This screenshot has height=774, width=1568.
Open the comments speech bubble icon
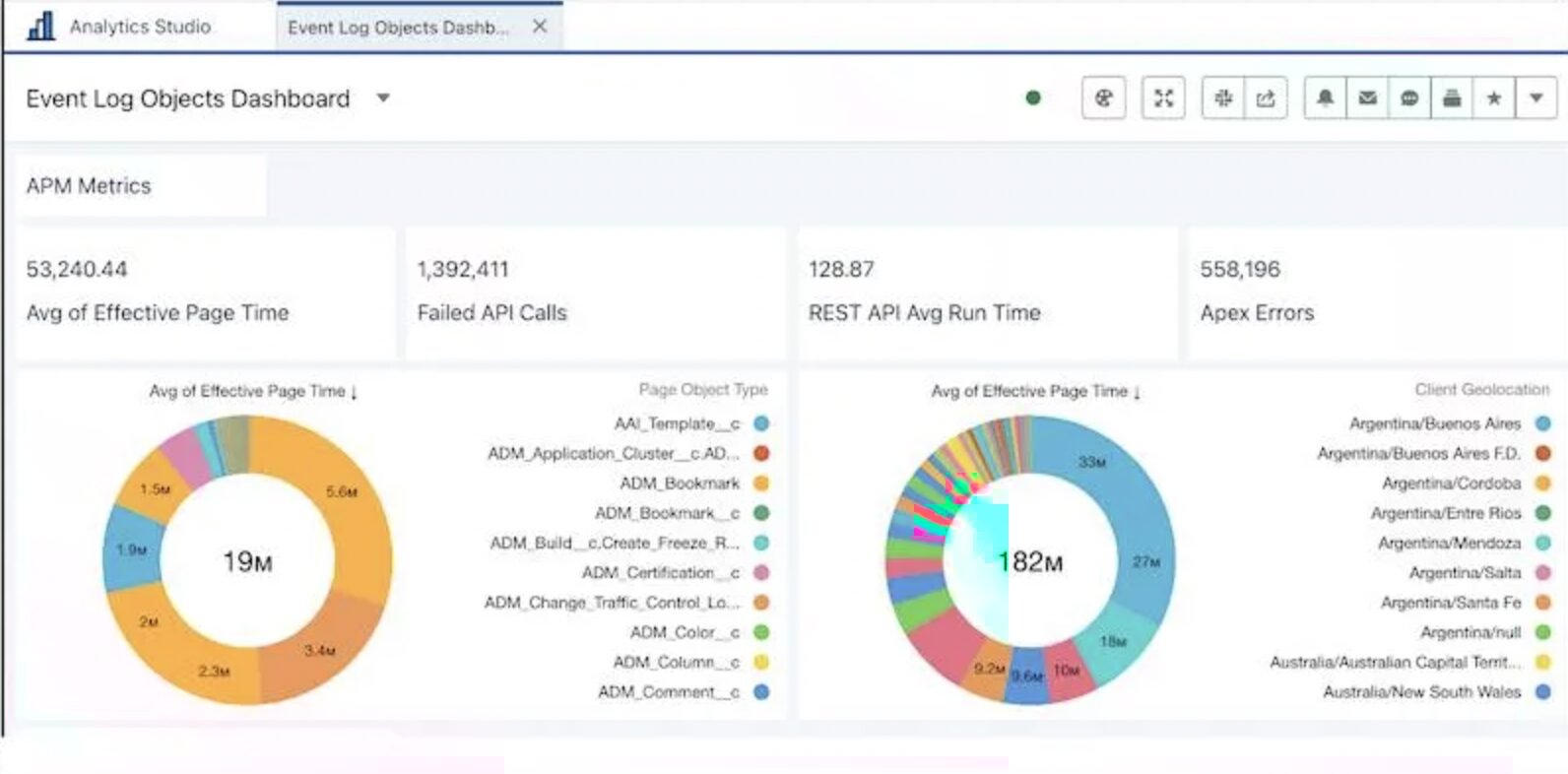click(x=1409, y=97)
